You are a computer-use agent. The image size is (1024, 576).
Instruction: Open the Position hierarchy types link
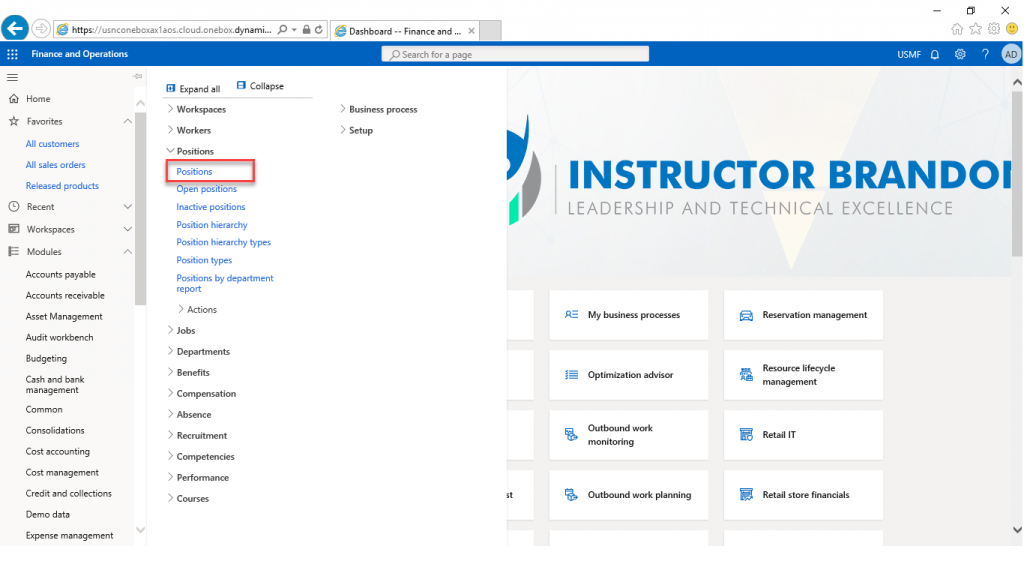click(x=223, y=242)
